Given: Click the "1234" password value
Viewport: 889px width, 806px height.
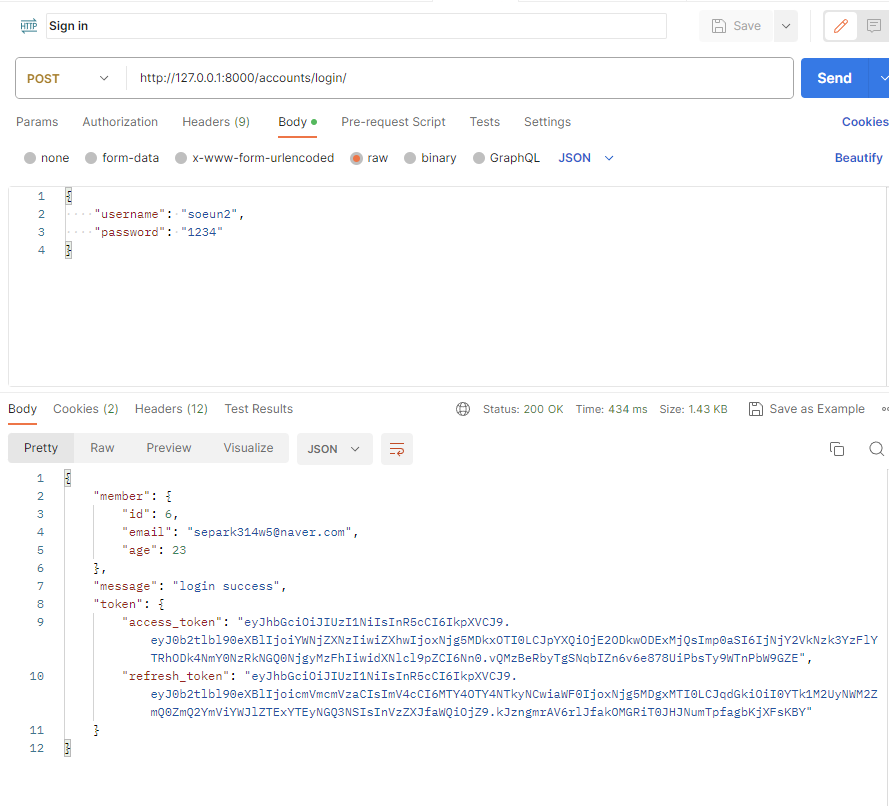Looking at the screenshot, I should [x=202, y=232].
